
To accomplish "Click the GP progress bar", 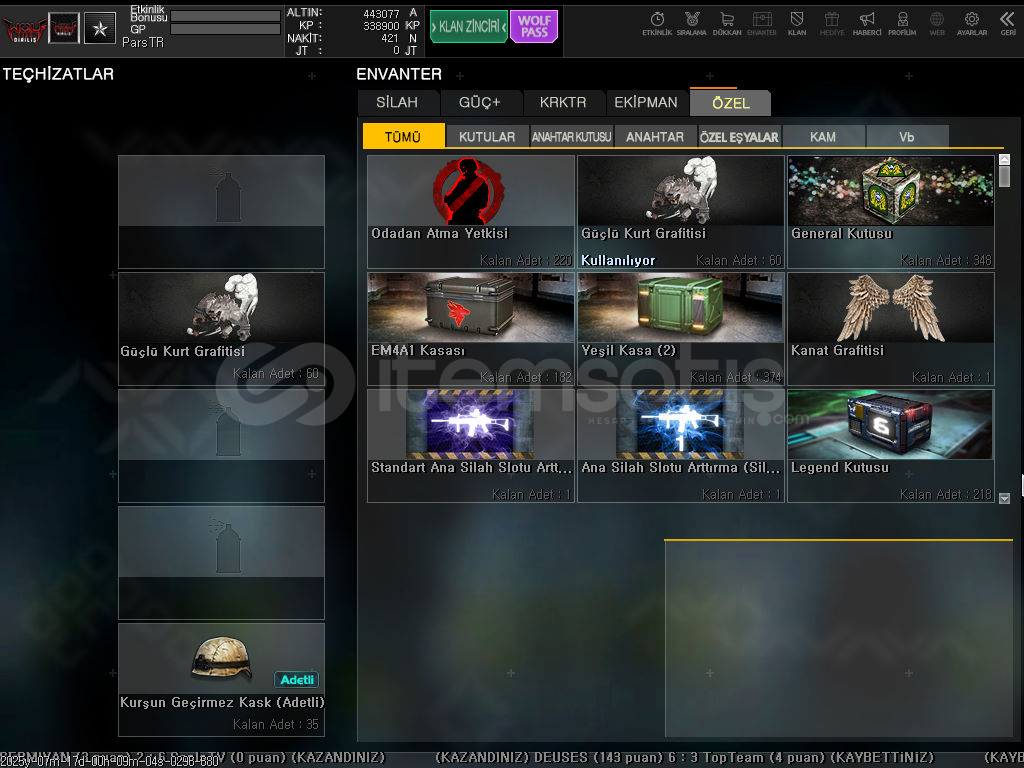I will [x=225, y=29].
